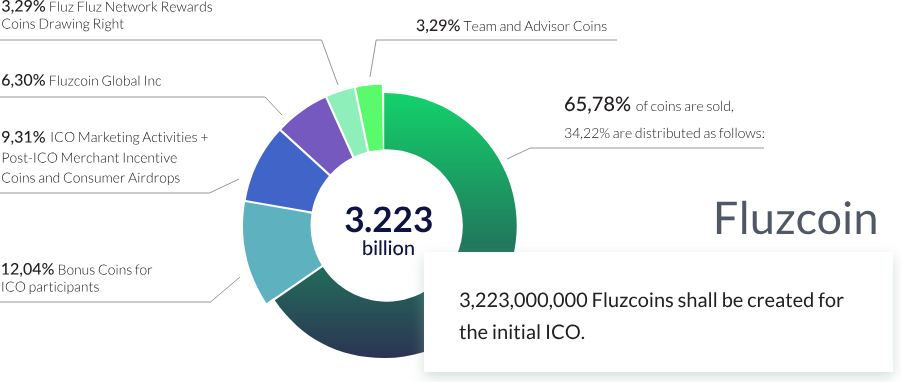901x382 pixels.
Task: Click the 6,30% Fluzcoin Global Inc label
Action: click(x=81, y=80)
